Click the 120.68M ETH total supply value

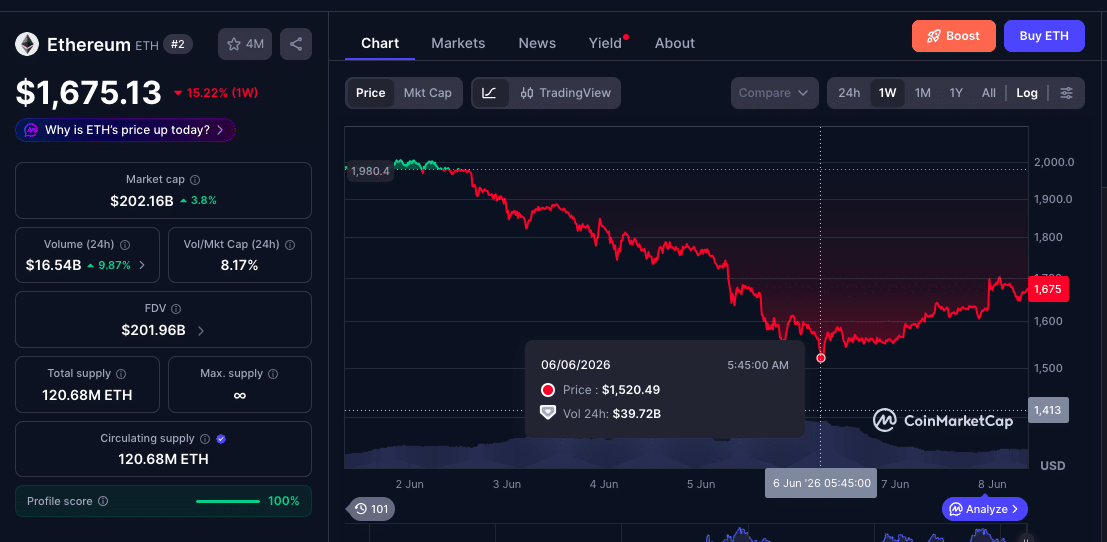pyautogui.click(x=88, y=395)
